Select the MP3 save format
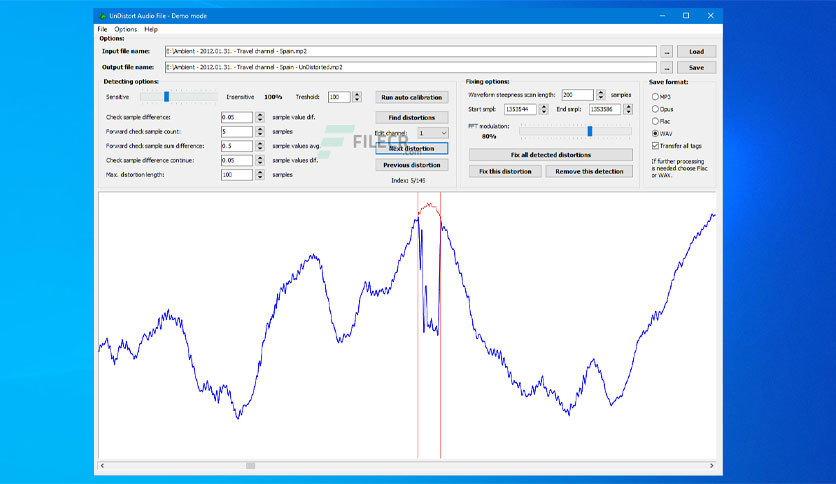This screenshot has height=484, width=836. click(655, 96)
